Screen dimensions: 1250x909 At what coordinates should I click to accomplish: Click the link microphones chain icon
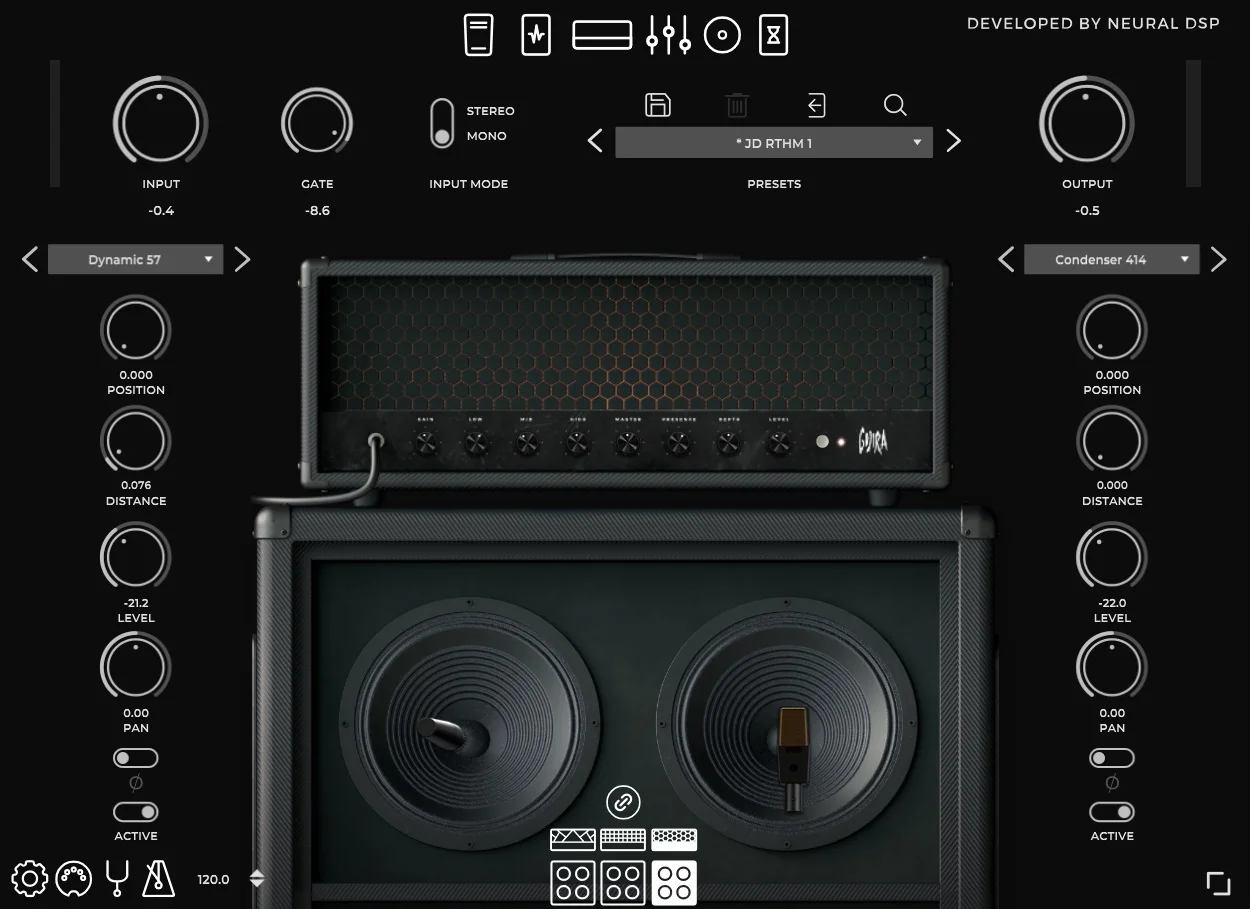coord(623,802)
